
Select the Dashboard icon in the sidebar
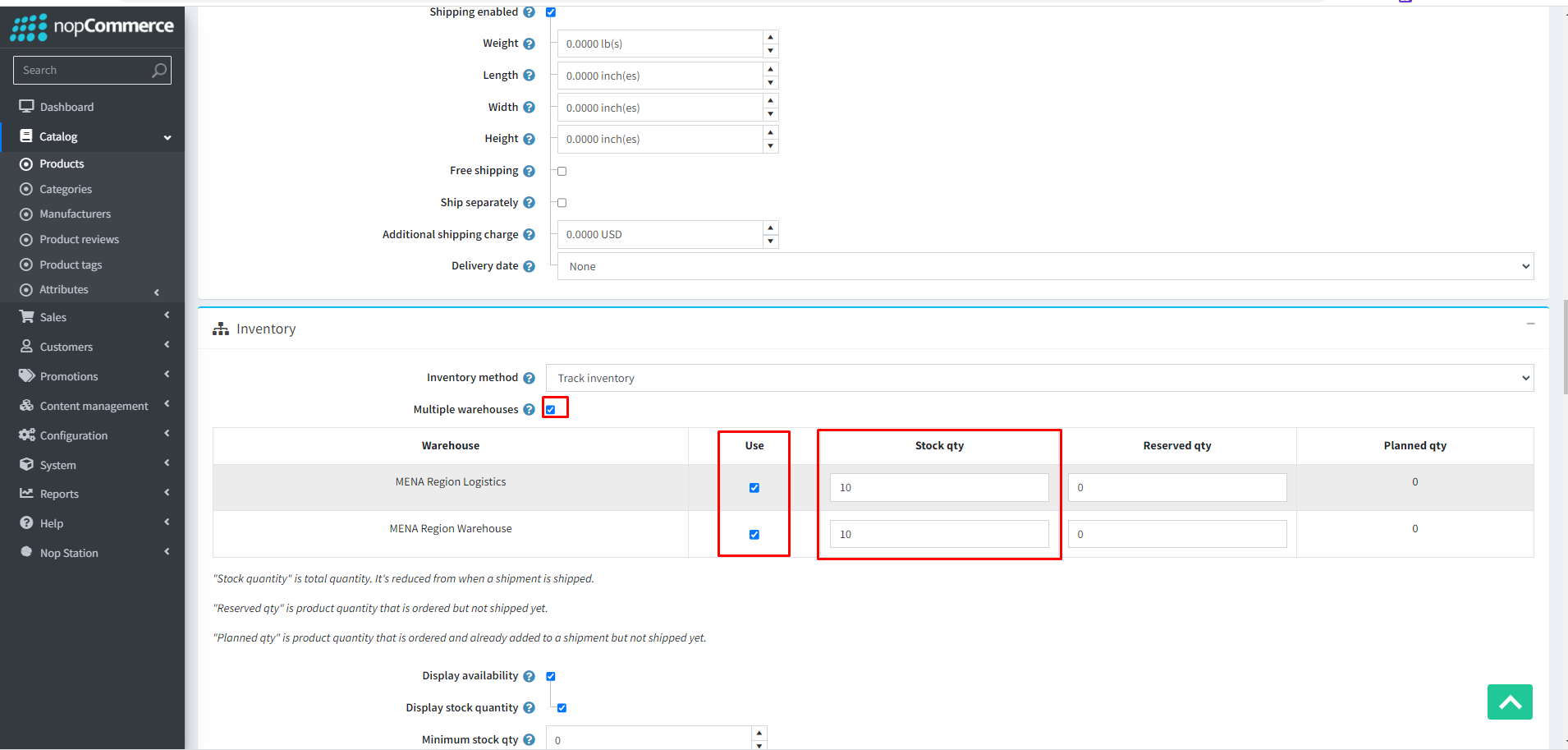[x=26, y=106]
